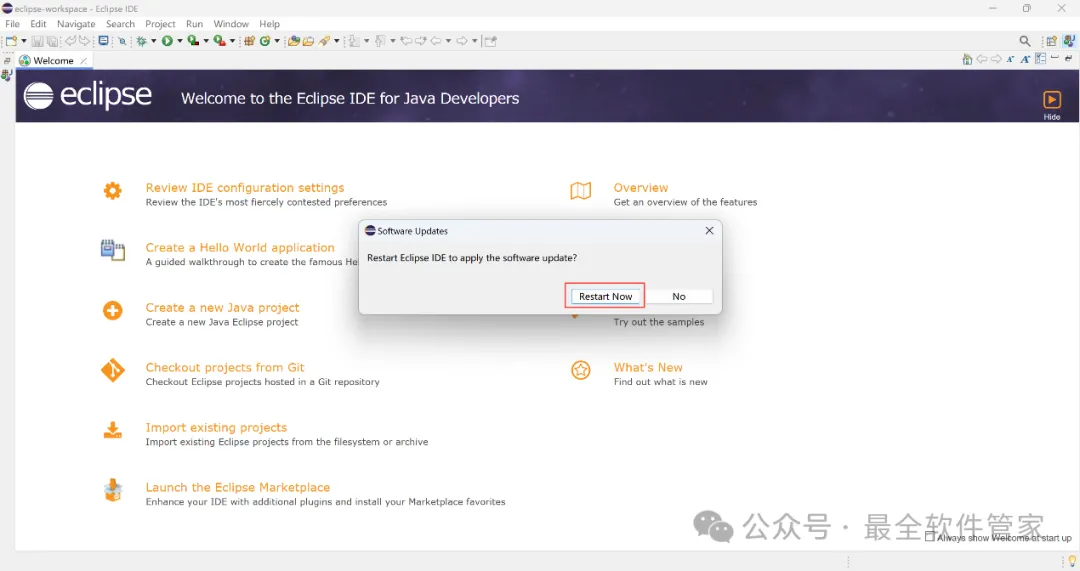Viewport: 1080px width, 571px height.
Task: Click the What's New star icon
Action: (x=581, y=371)
